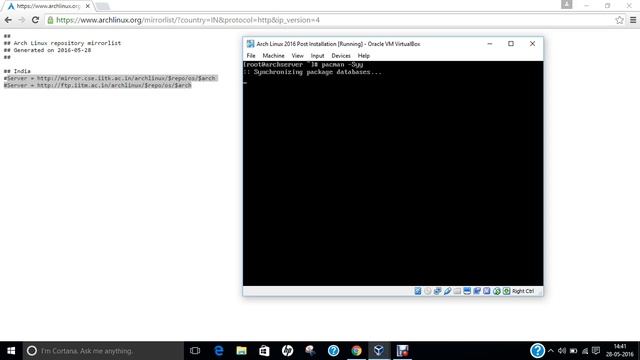
Task: Click the Right Ctrl host key label
Action: 523,291
